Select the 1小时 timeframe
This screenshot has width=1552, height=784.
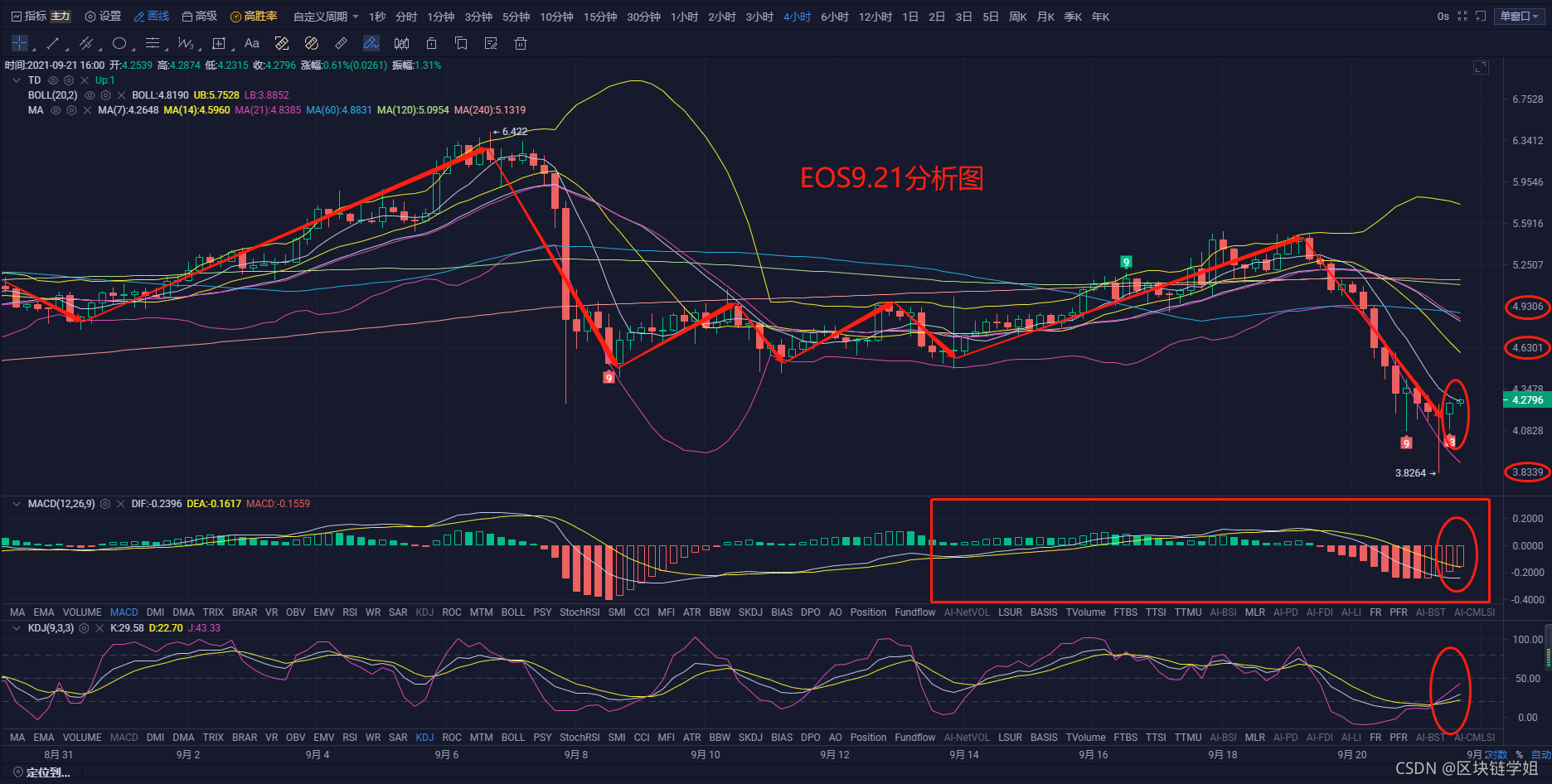pos(685,17)
